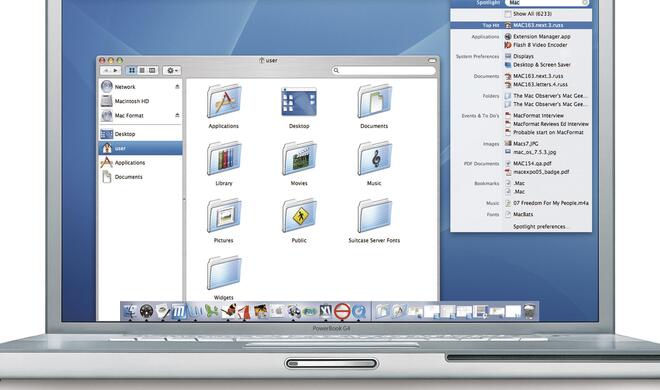Select Macintosh HD in the sidebar

(x=140, y=101)
